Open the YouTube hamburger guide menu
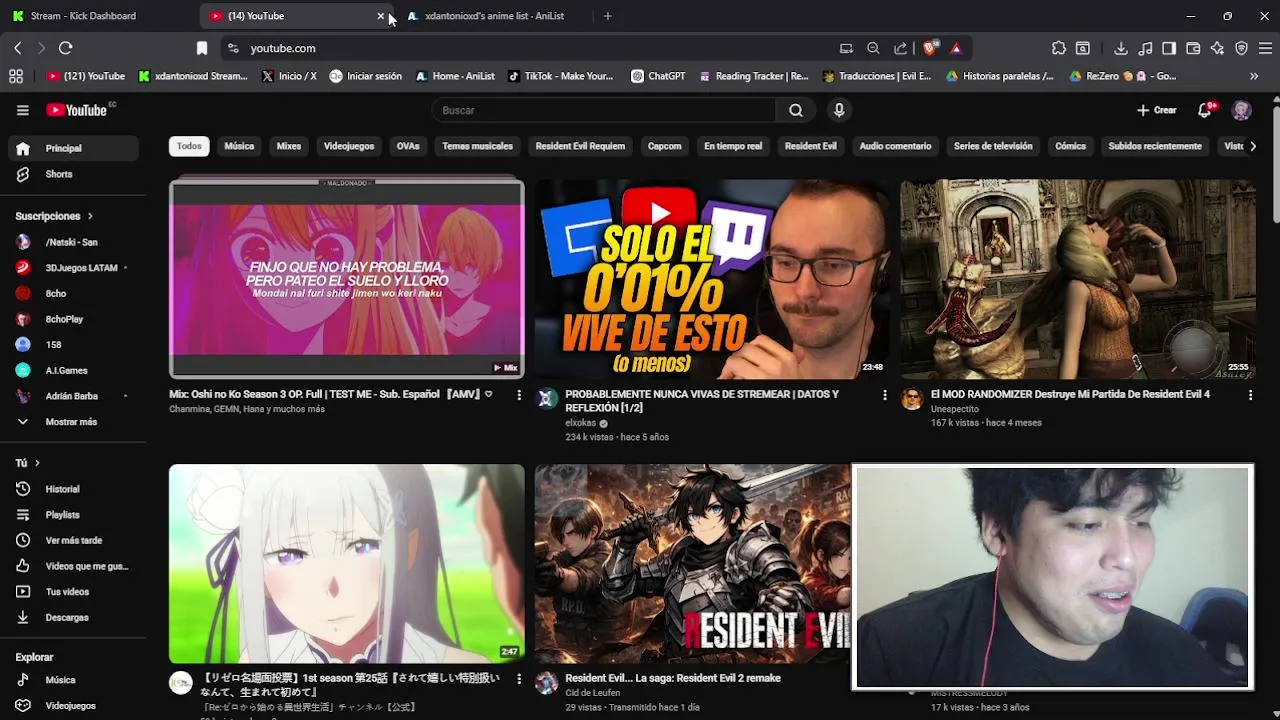The height and width of the screenshot is (720, 1280). pyautogui.click(x=23, y=110)
